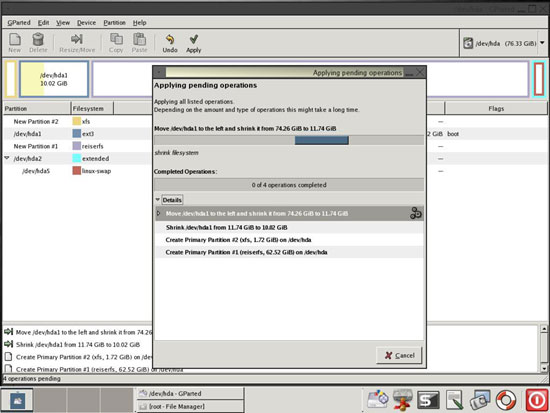
Task: Click the Filesystem column header
Action: pyautogui.click(x=92, y=108)
